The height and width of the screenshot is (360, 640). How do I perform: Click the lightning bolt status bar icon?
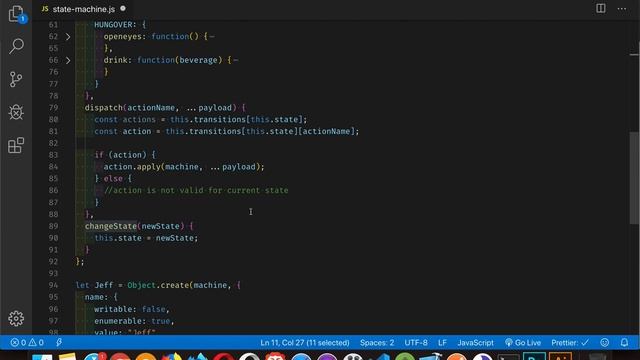[x=59, y=342]
